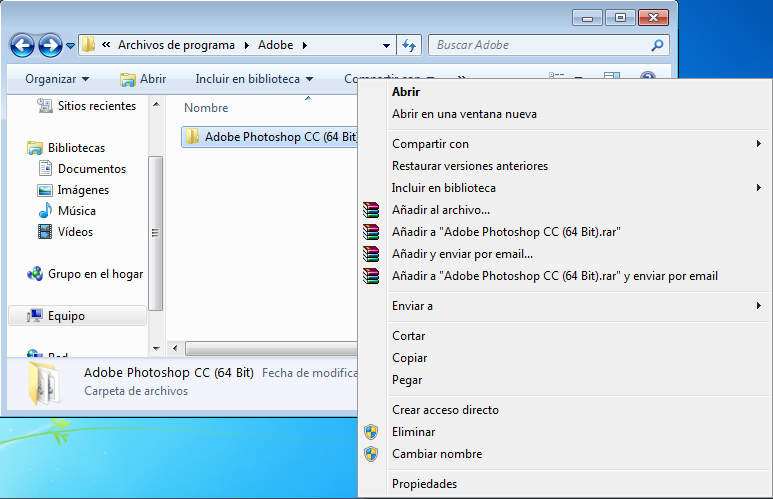Select 'Archivos de programa' breadcrumb
Viewport: 773px width, 499px height.
pos(176,45)
